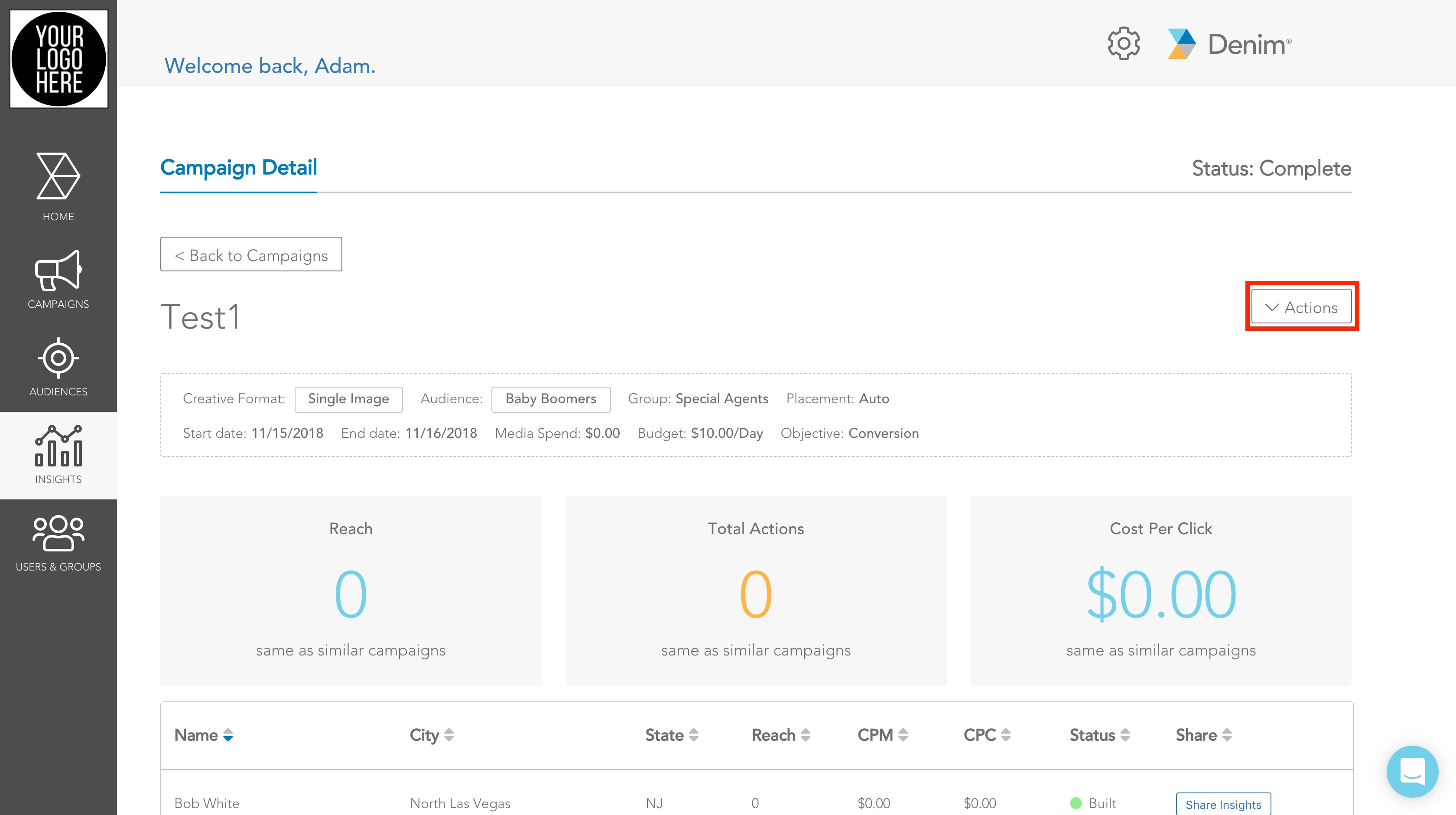Viewport: 1456px width, 815px height.
Task: Select the Insights chart icon
Action: click(x=58, y=446)
